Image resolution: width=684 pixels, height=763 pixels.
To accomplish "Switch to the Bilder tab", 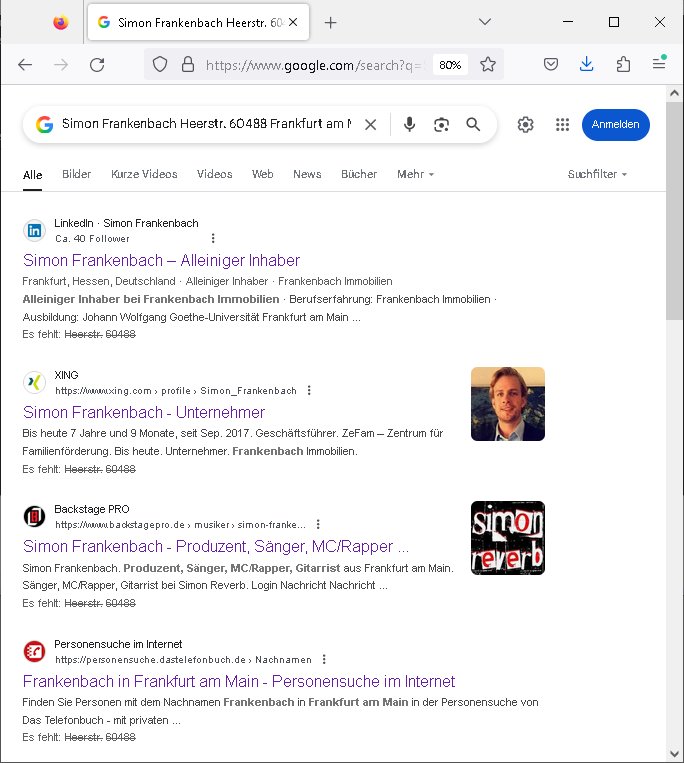I will (76, 174).
